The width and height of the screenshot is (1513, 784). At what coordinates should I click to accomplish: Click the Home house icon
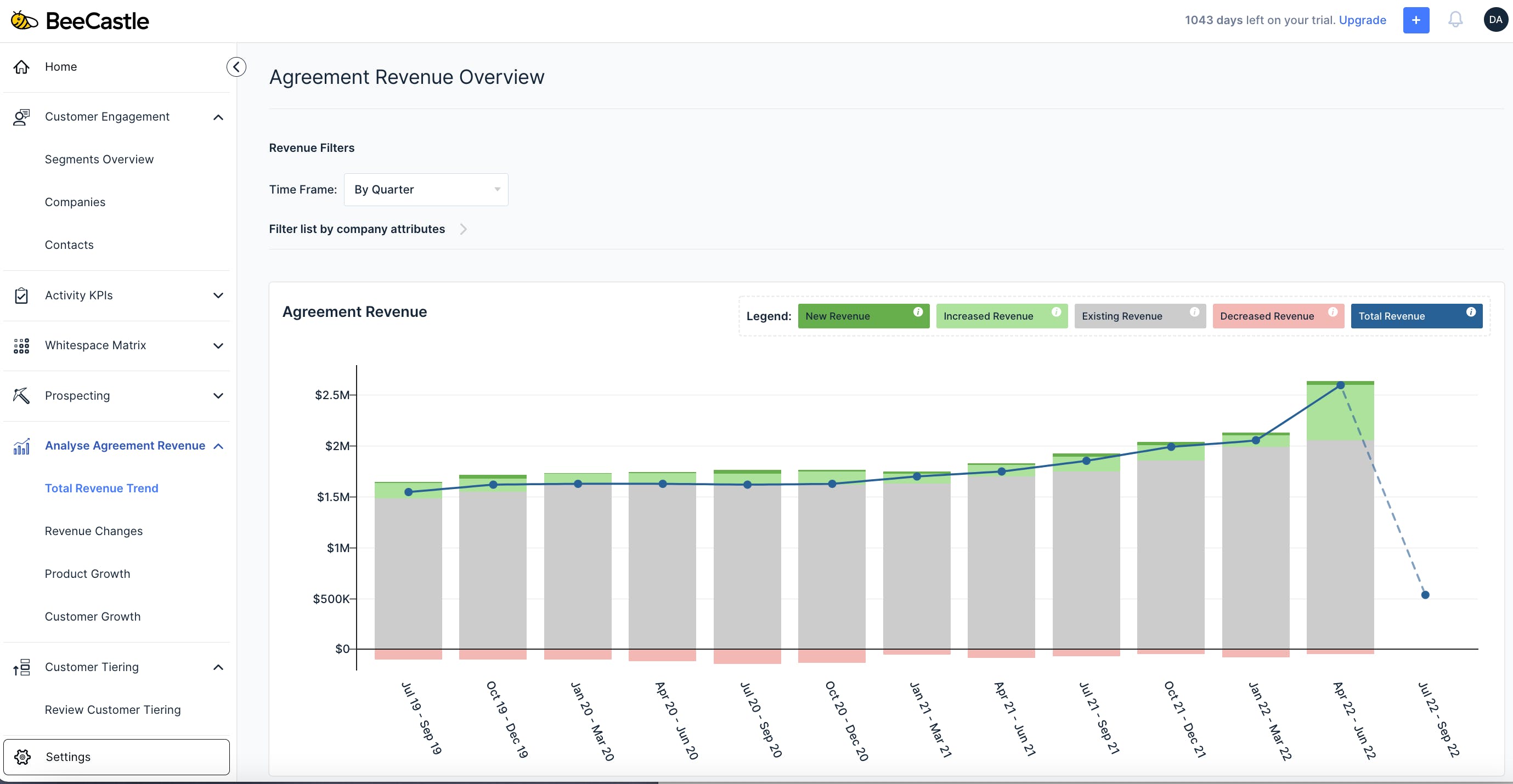tap(22, 67)
